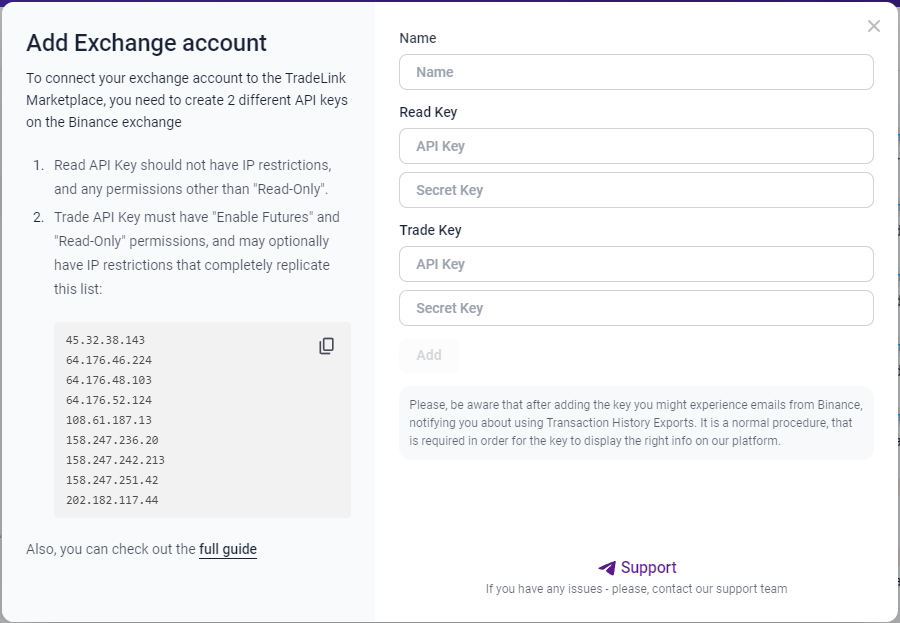The width and height of the screenshot is (900, 623).
Task: Click the Add button
Action: (429, 355)
